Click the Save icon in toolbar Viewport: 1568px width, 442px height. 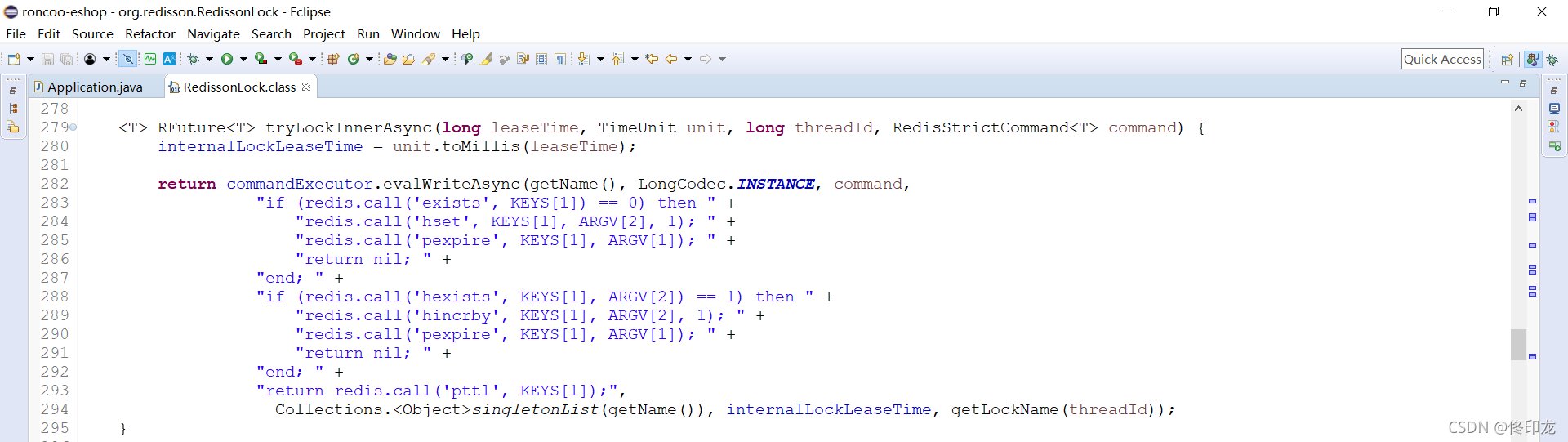tap(47, 59)
